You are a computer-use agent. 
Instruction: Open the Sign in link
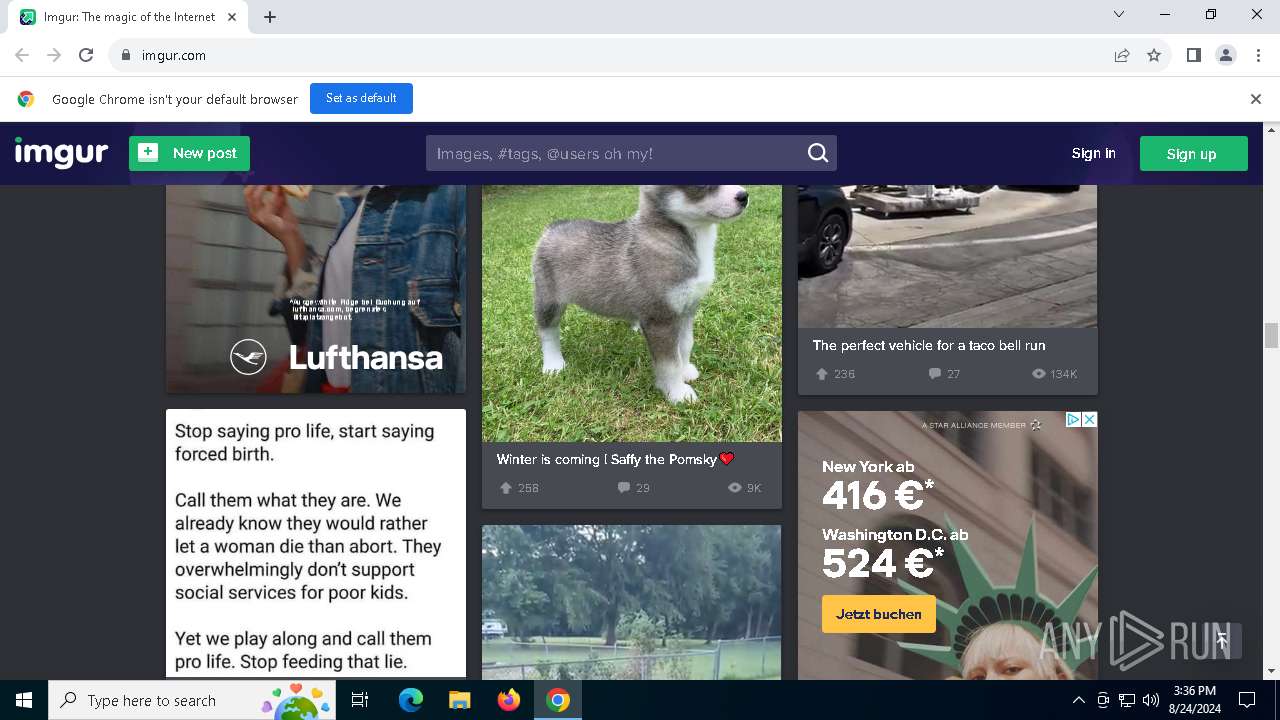(1093, 153)
